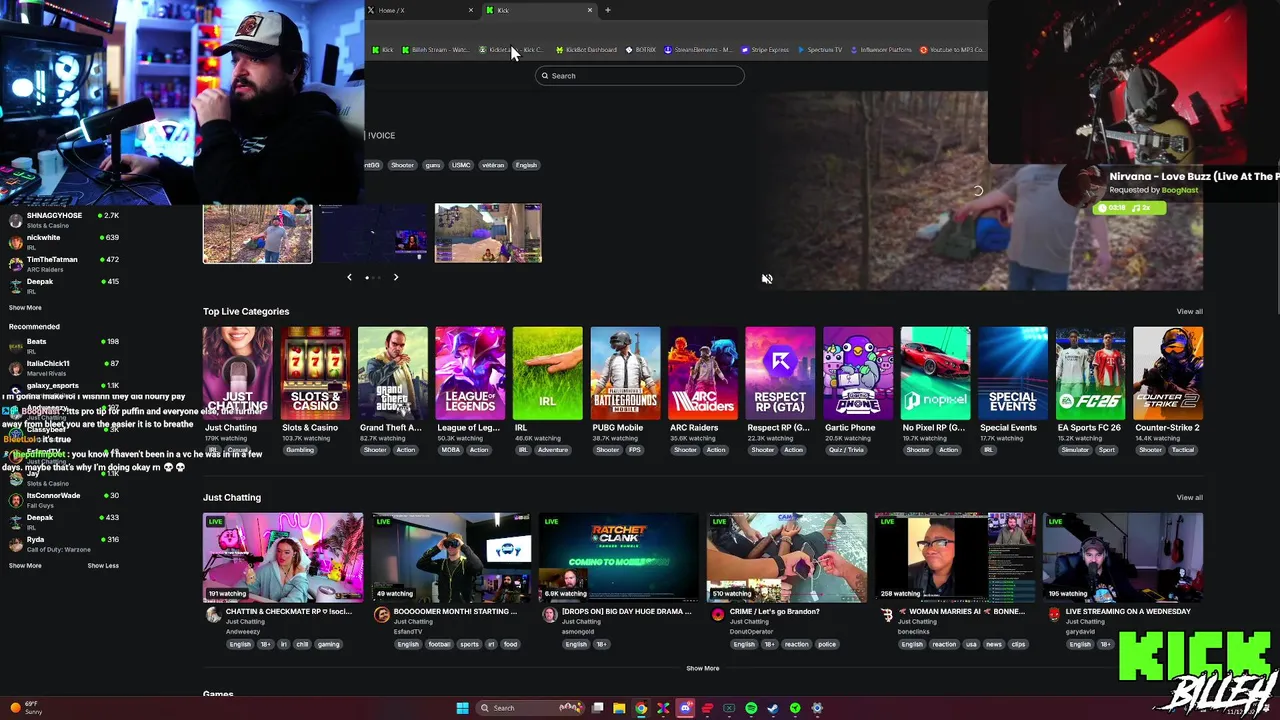Switch to the Kick tab
Viewport: 1280px width, 720px height.
pyautogui.click(x=539, y=10)
